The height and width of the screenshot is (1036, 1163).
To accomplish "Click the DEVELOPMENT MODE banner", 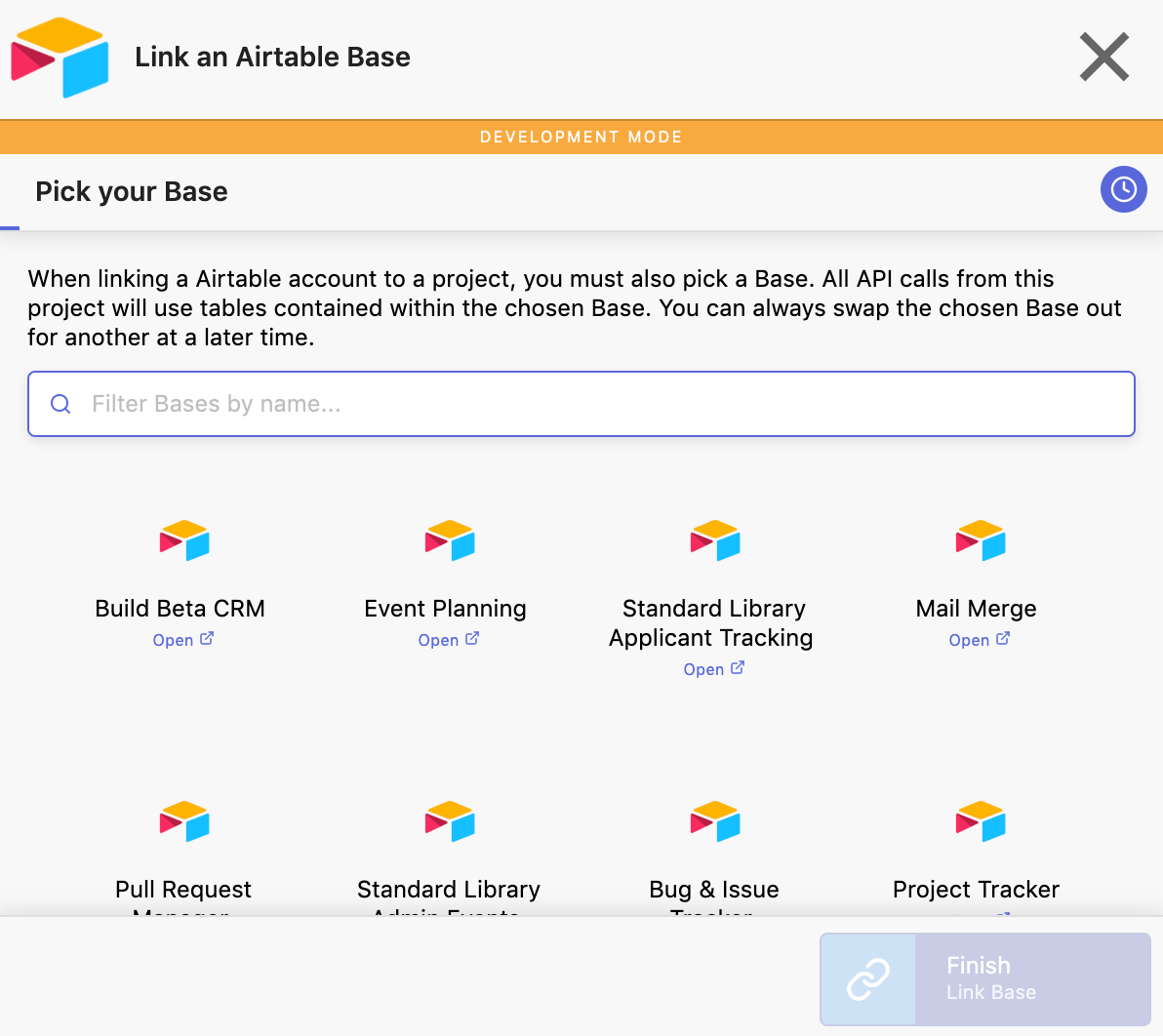I will coord(581,138).
